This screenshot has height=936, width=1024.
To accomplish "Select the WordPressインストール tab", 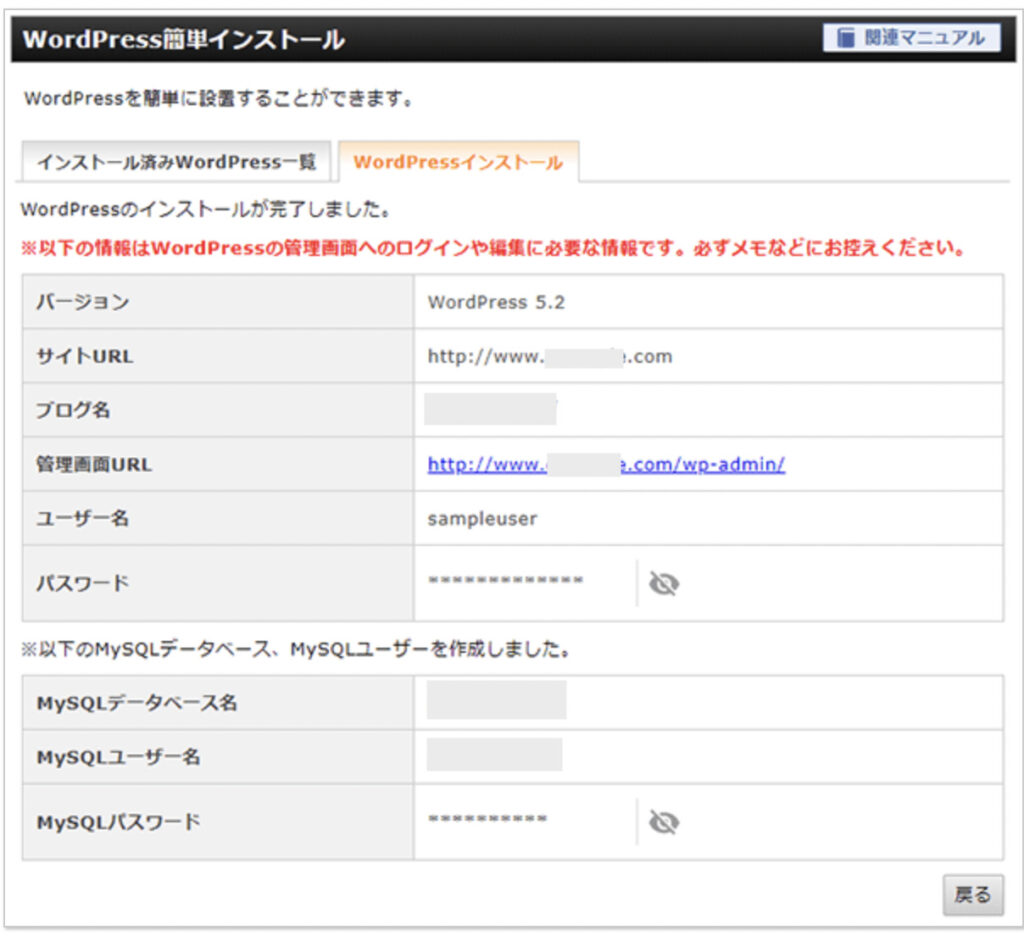I will pos(458,161).
